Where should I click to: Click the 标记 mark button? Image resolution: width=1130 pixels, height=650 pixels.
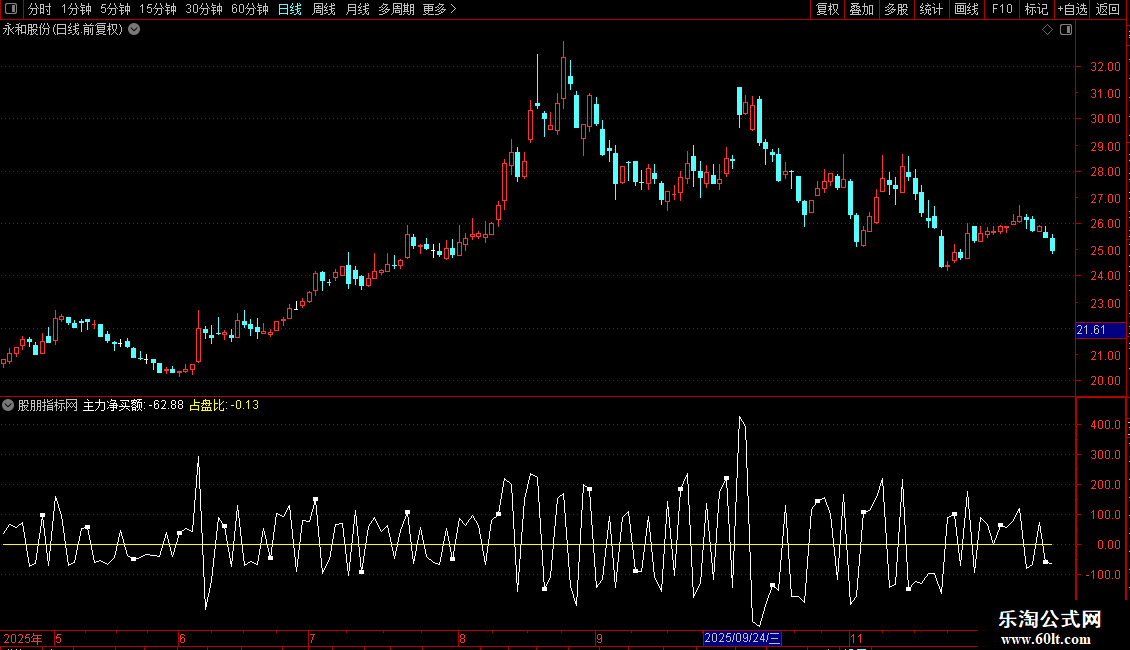point(1036,9)
